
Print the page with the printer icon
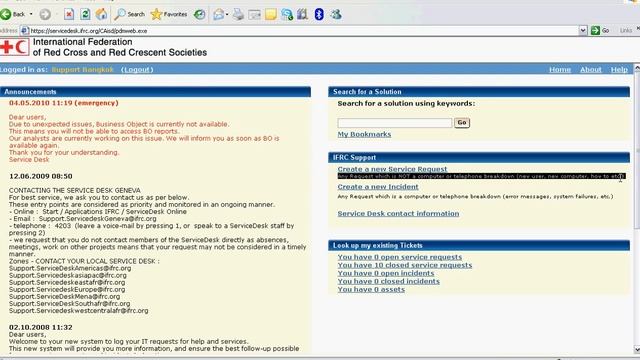(238, 15)
